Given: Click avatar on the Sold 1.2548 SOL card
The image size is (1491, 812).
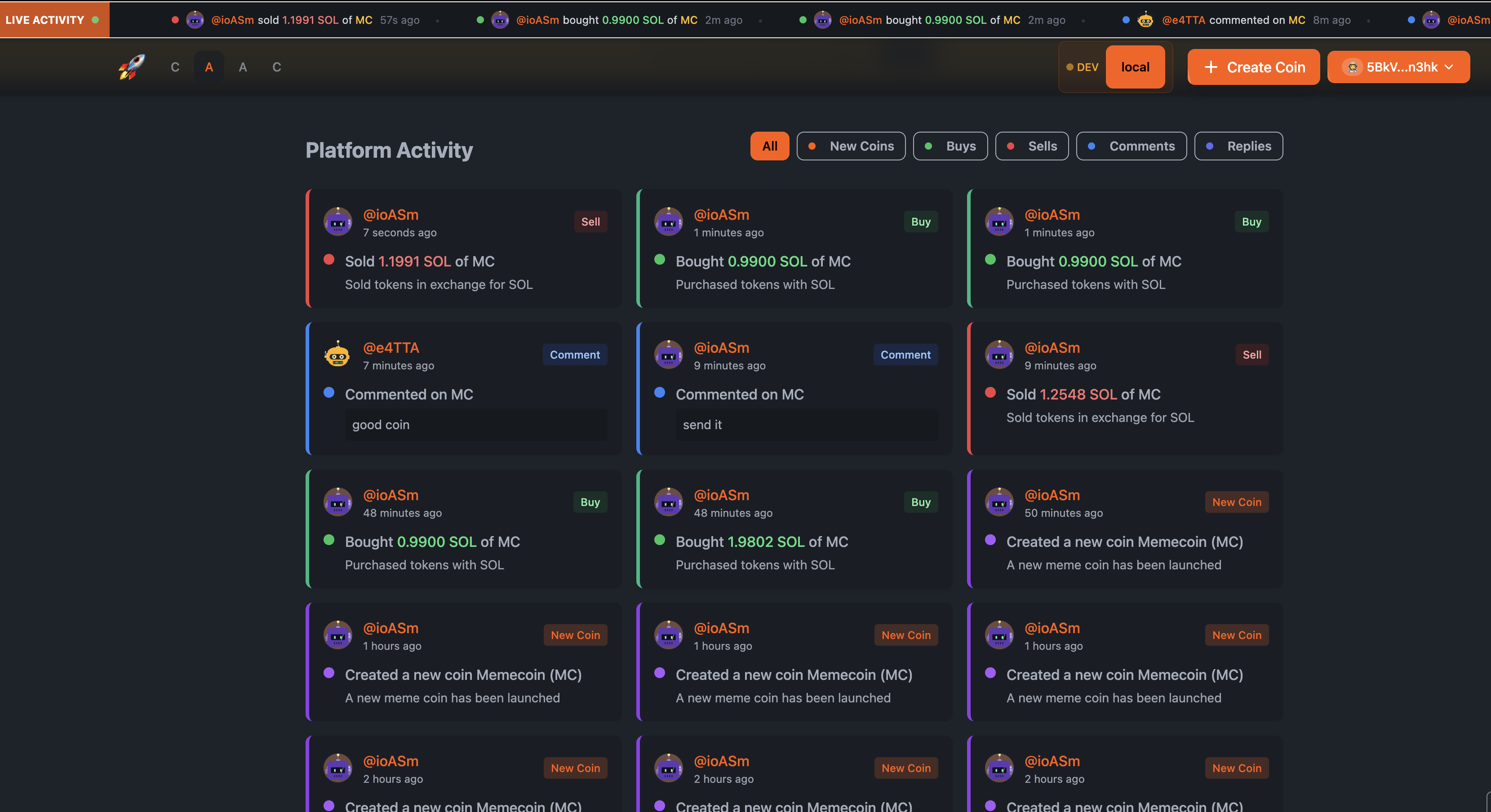Looking at the screenshot, I should point(999,355).
